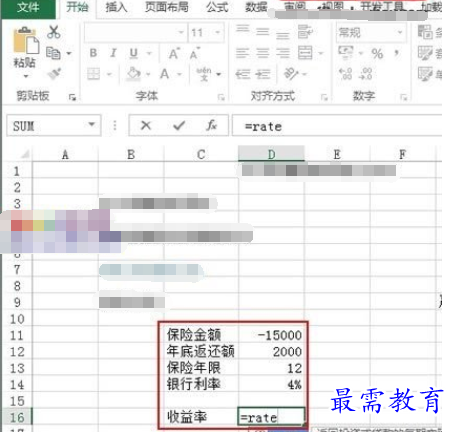Switch to the 插入 tab
The width and height of the screenshot is (452, 432).
(x=116, y=7)
